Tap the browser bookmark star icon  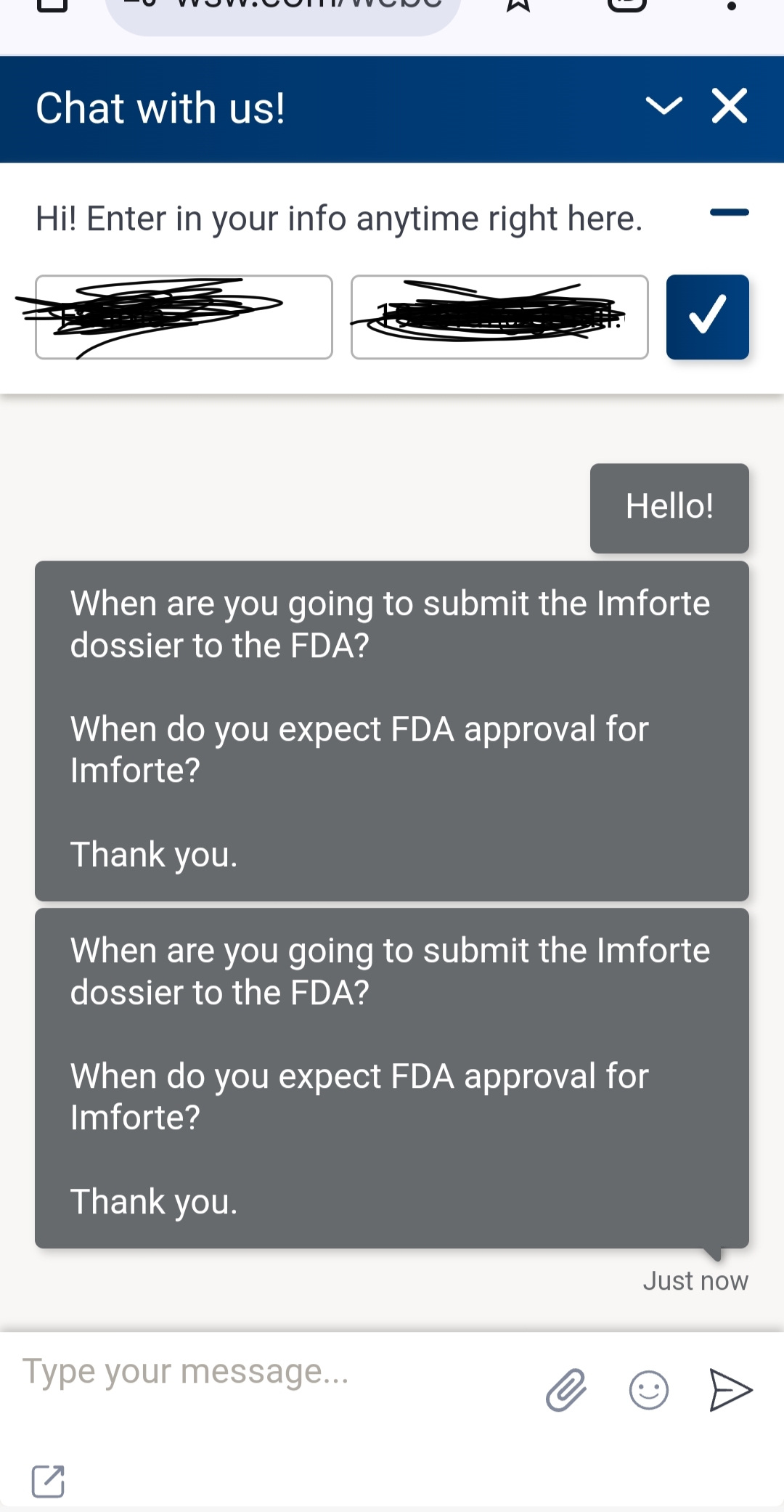(518, 6)
